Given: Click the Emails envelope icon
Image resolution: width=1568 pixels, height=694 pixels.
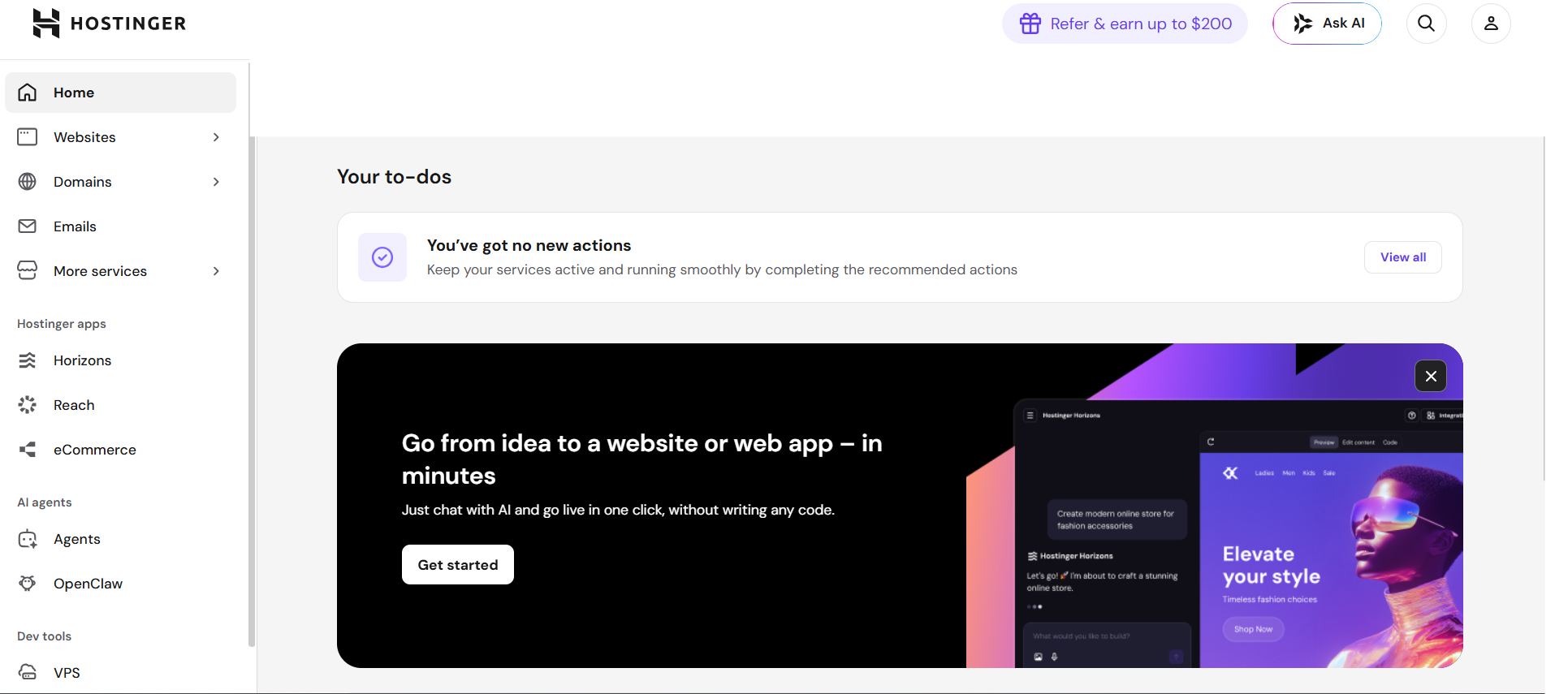Looking at the screenshot, I should tap(28, 226).
